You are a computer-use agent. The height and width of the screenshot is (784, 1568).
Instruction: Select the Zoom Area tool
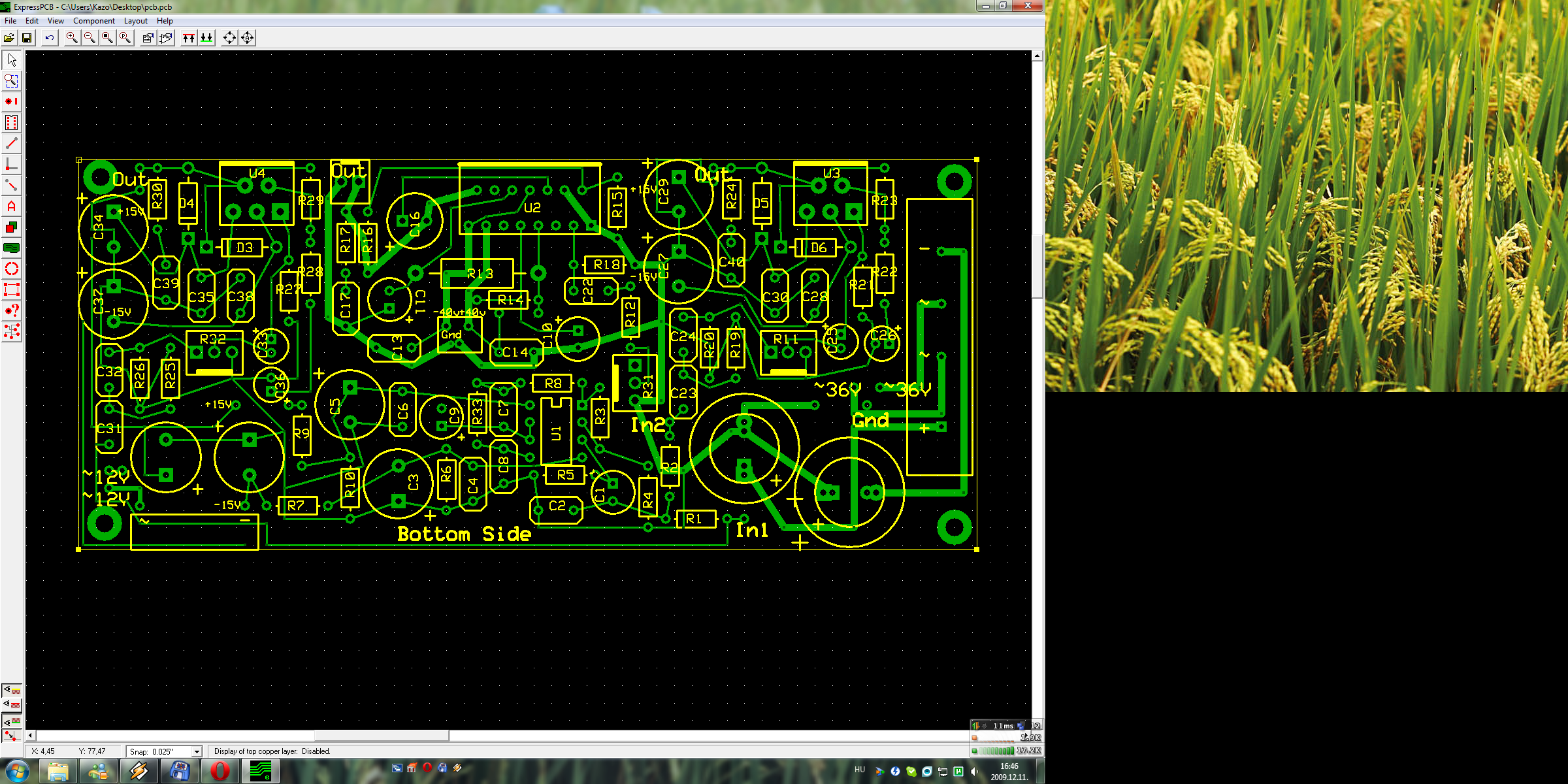coord(11,80)
